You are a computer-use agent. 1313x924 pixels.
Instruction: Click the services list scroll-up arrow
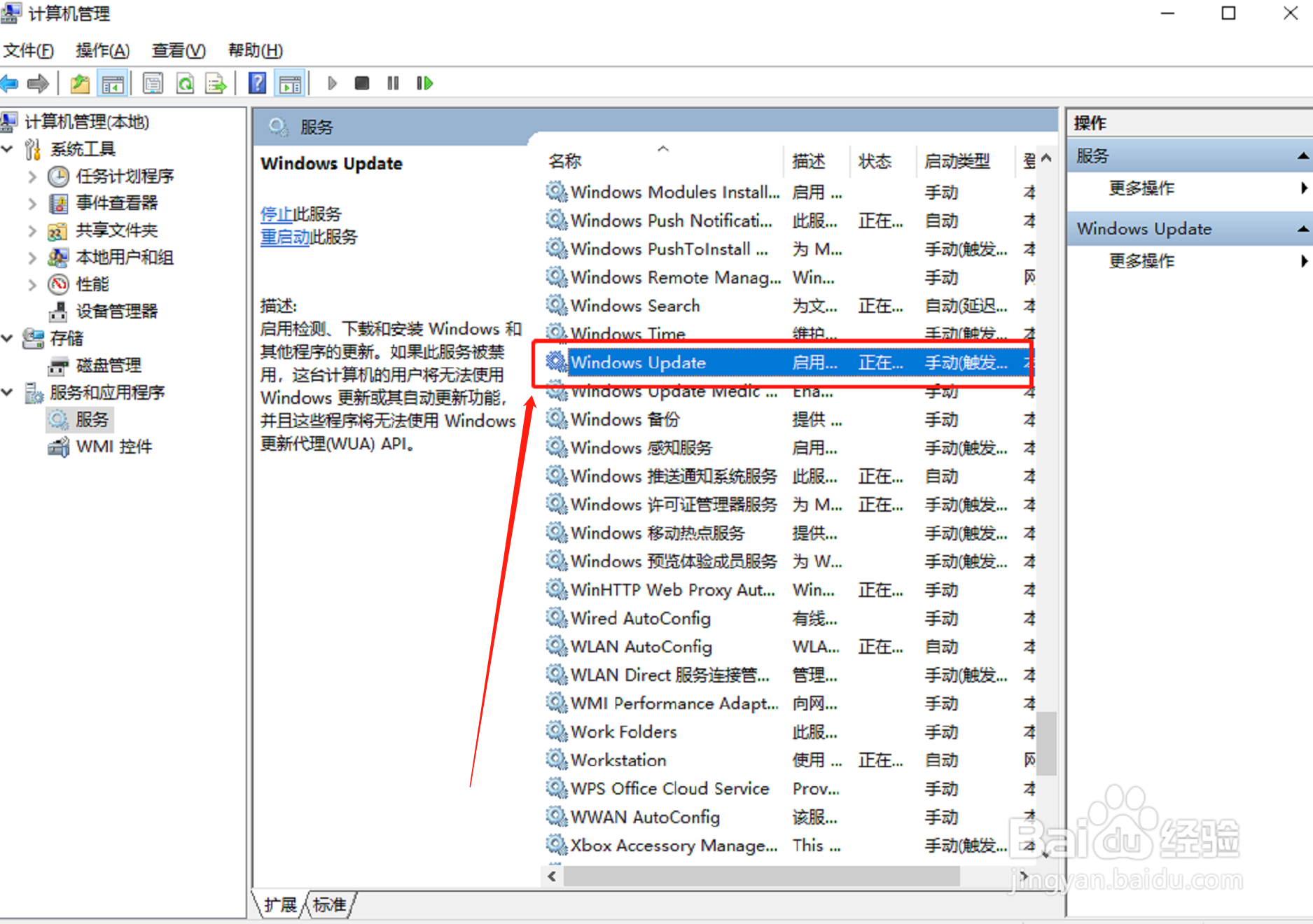tap(1046, 158)
